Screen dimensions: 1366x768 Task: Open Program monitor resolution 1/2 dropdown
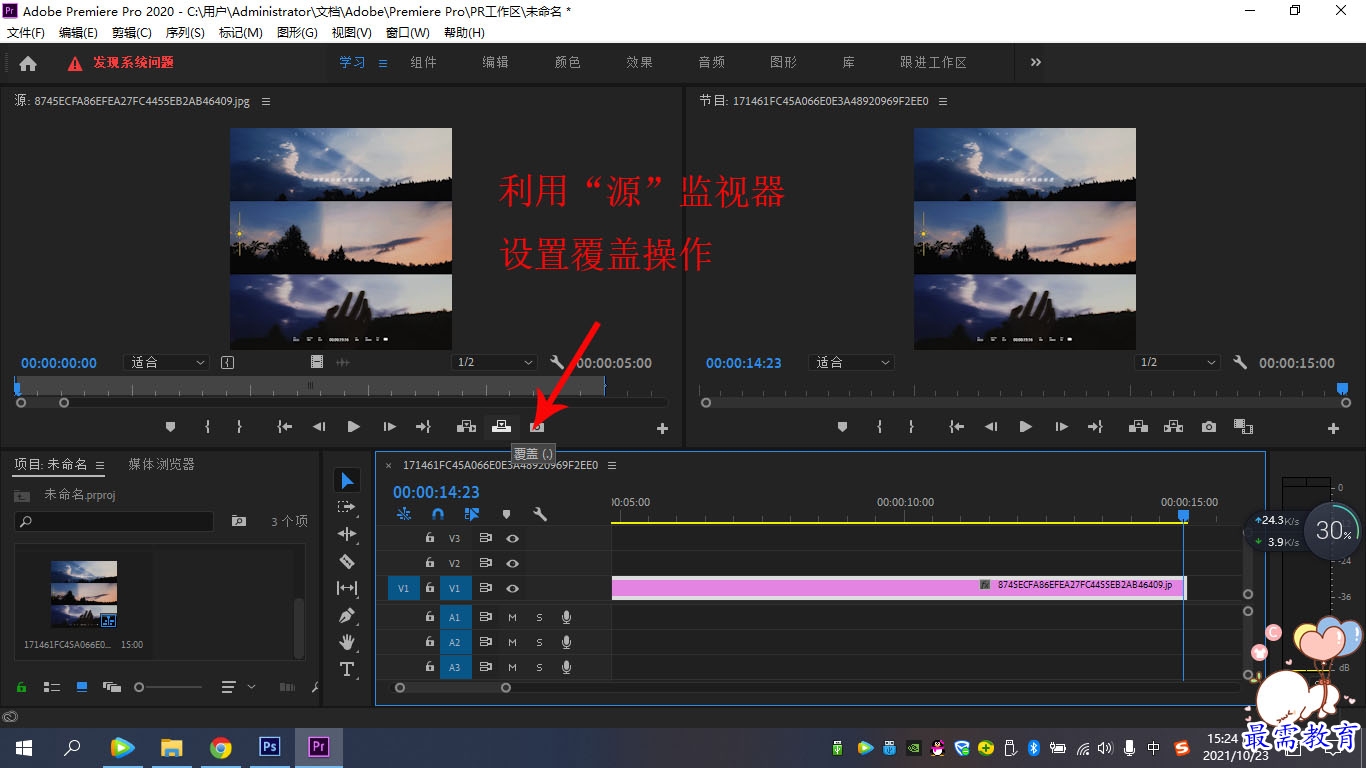(1178, 362)
